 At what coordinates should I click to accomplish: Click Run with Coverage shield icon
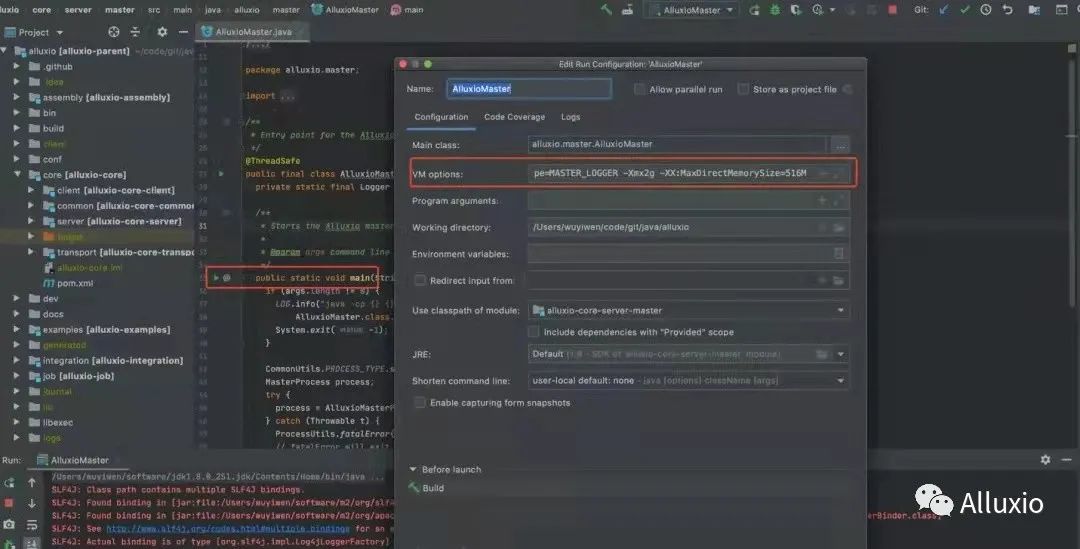coord(796,10)
